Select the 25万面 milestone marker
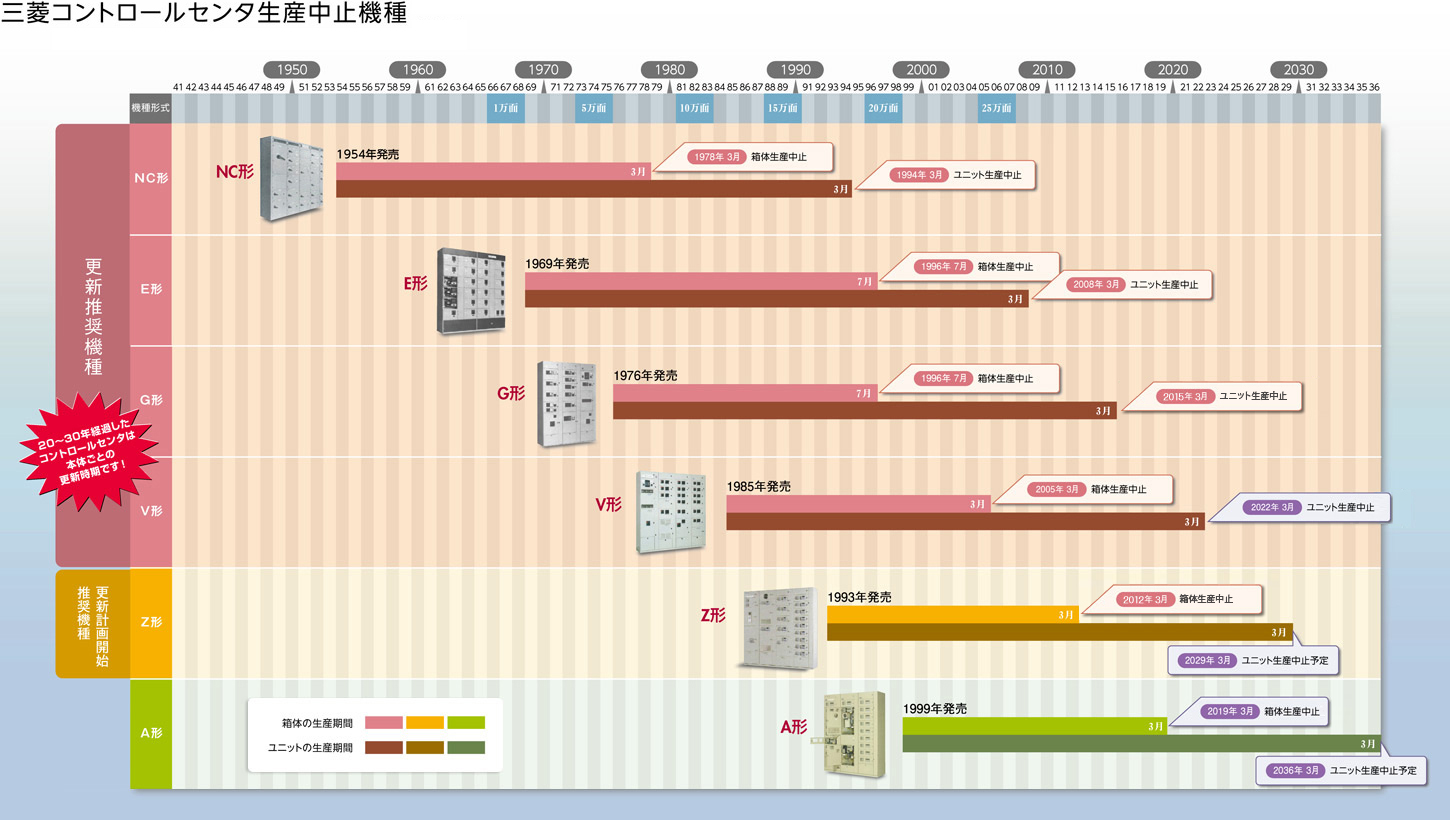Viewport: 1450px width, 820px height. (x=996, y=107)
